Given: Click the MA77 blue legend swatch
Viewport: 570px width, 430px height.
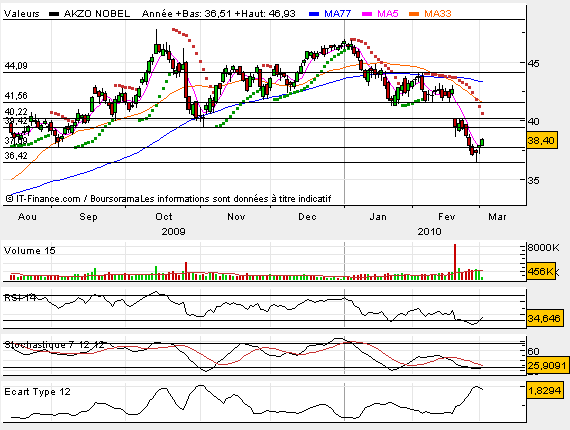Looking at the screenshot, I should coord(314,14).
